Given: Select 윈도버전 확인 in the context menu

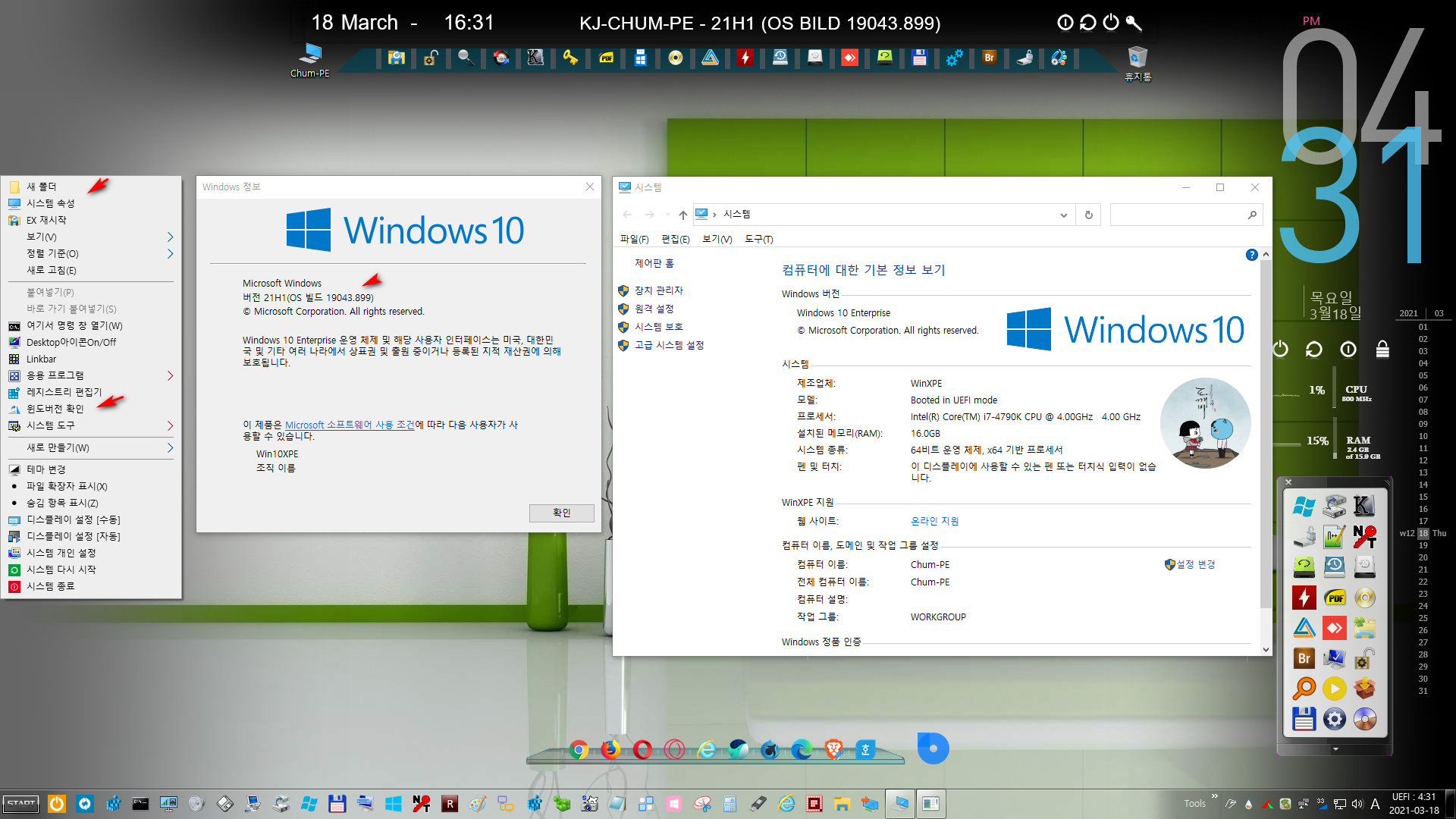Looking at the screenshot, I should click(91, 409).
